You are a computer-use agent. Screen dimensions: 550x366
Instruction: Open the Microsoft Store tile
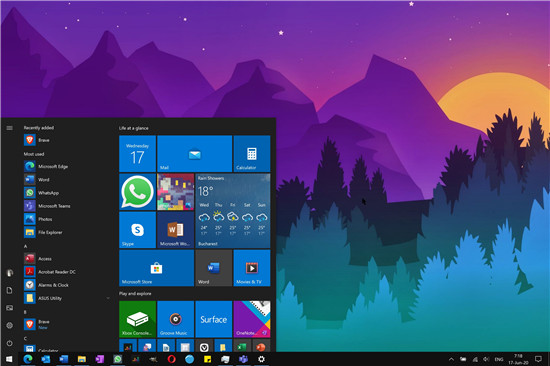(156, 268)
